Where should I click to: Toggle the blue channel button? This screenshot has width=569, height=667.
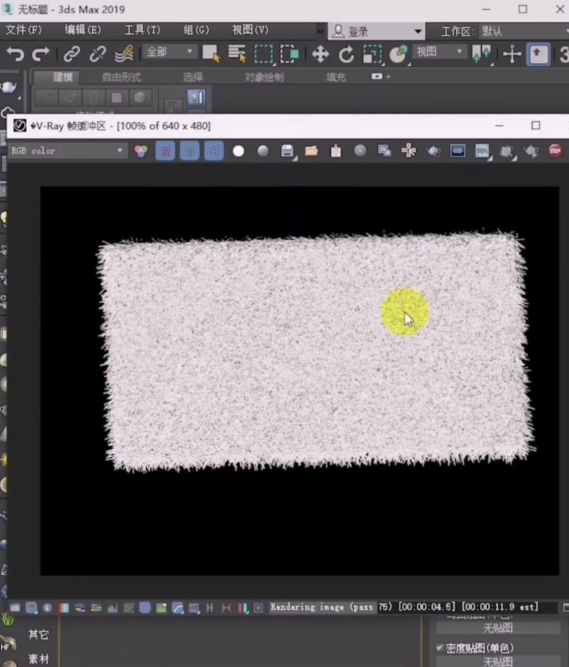tap(214, 151)
